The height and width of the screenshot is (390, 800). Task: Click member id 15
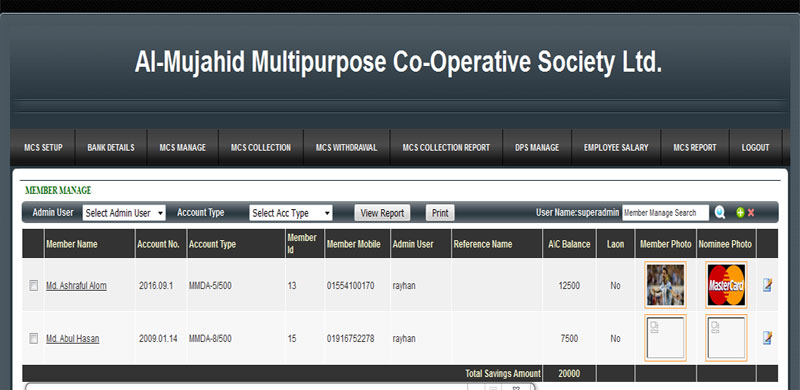pos(292,338)
